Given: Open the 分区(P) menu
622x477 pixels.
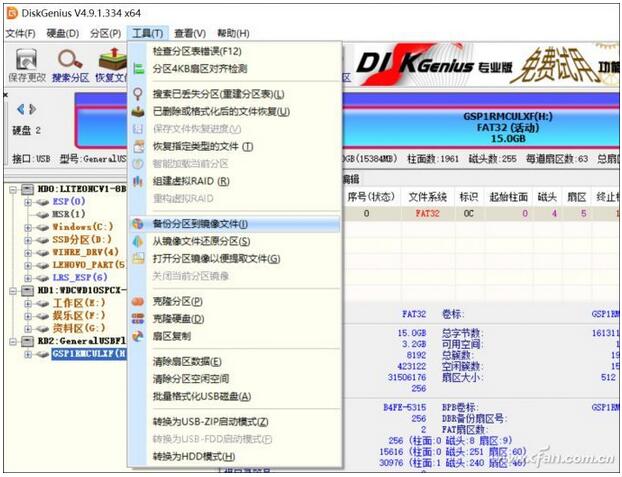Looking at the screenshot, I should [105, 34].
